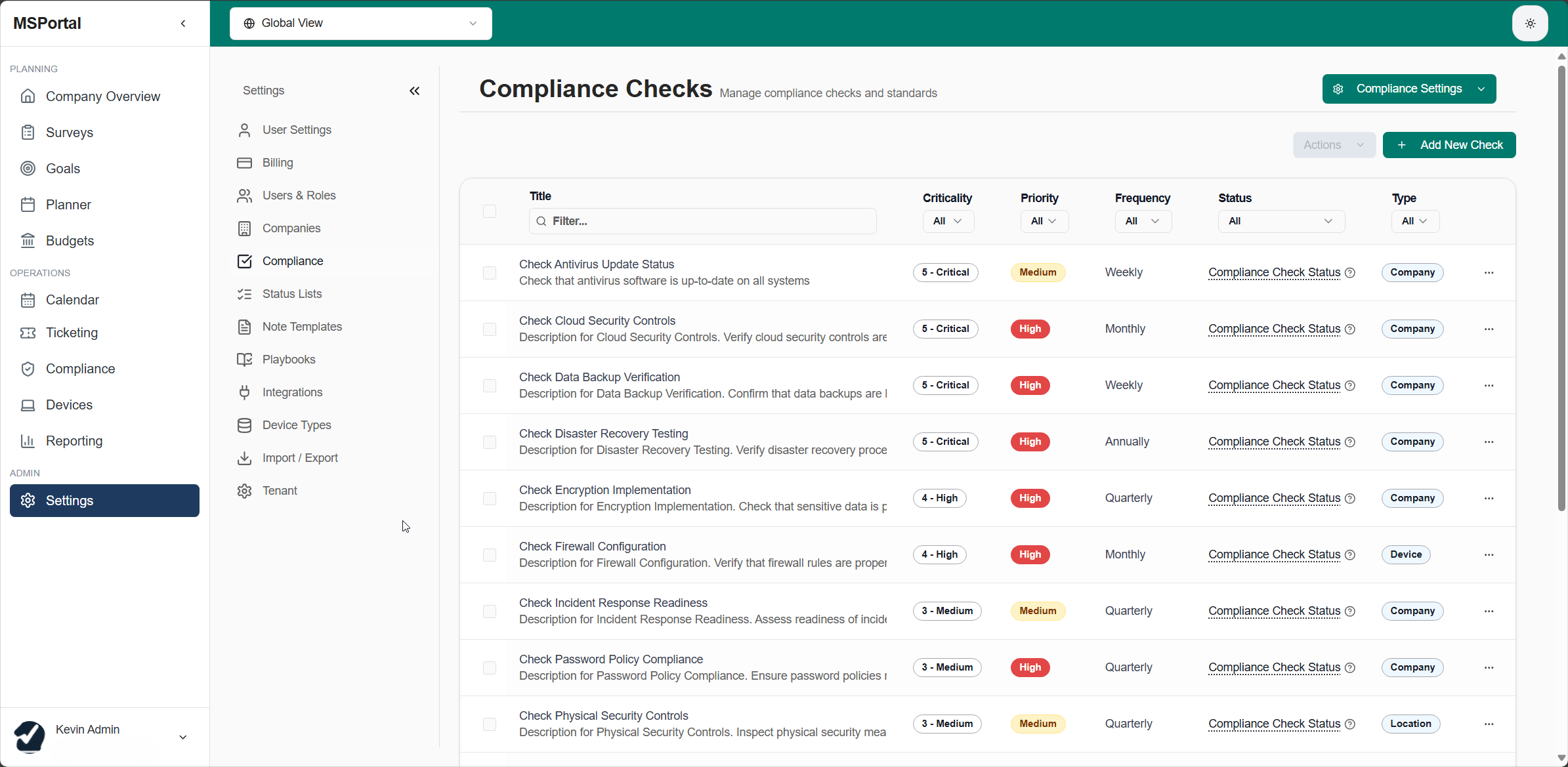1568x767 pixels.
Task: Open the Global View dropdown
Action: (360, 24)
